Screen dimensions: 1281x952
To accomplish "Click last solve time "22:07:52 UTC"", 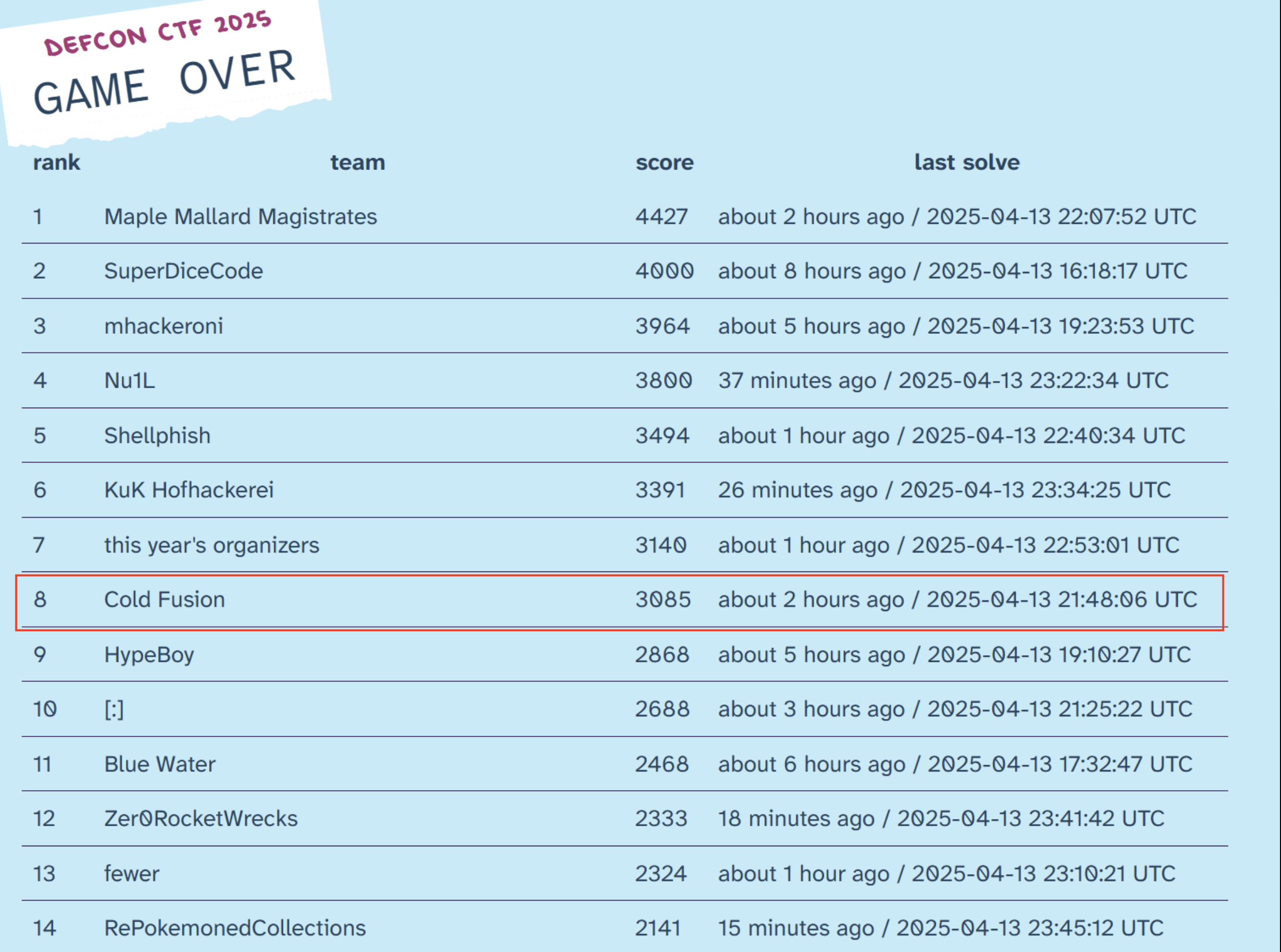I will point(1127,217).
